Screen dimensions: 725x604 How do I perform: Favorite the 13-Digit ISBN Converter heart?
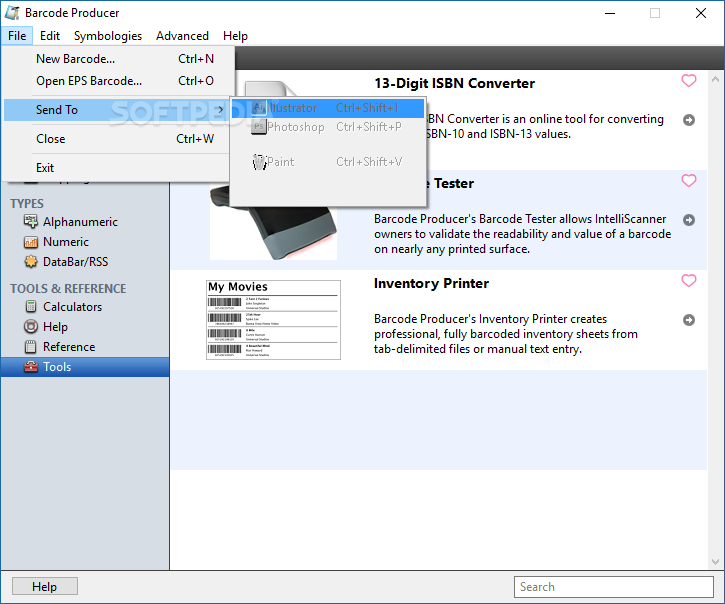(688, 80)
